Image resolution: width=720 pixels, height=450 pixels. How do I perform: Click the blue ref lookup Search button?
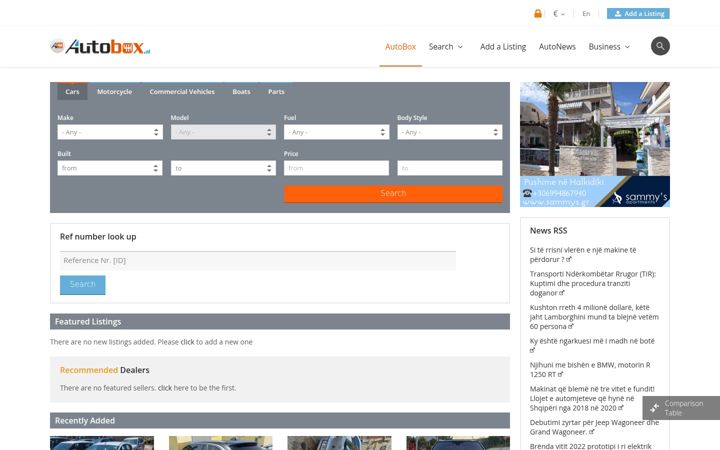pyautogui.click(x=83, y=285)
